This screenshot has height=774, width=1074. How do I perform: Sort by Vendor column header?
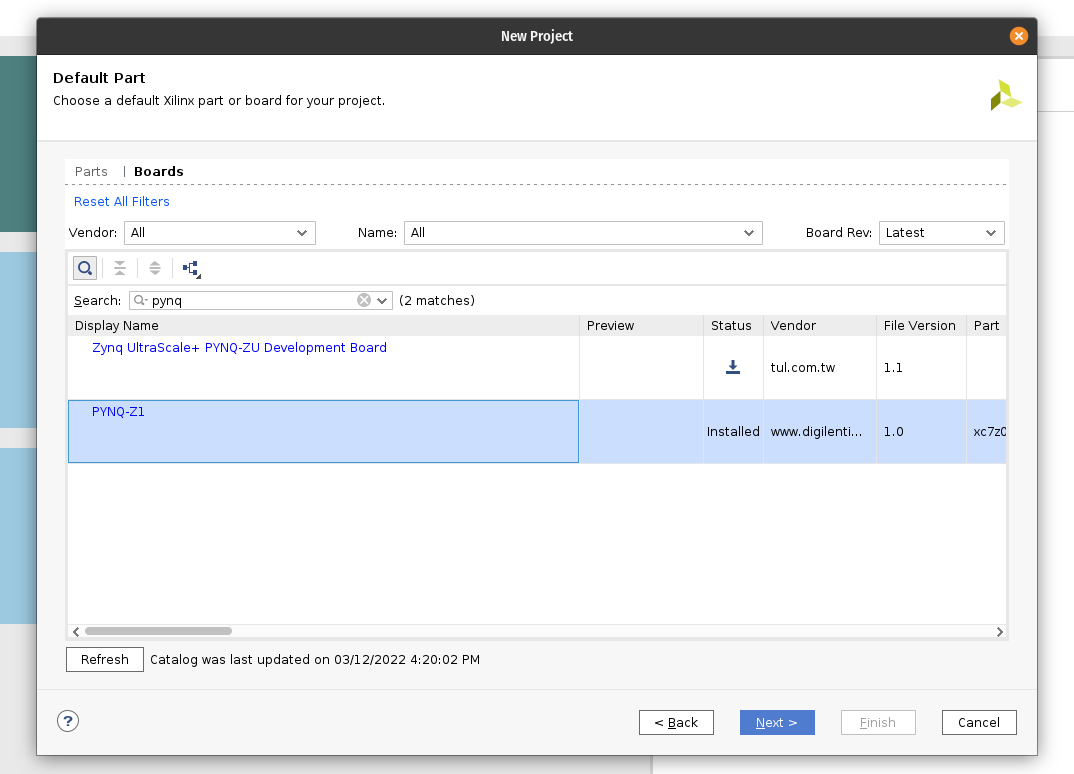[x=820, y=325]
